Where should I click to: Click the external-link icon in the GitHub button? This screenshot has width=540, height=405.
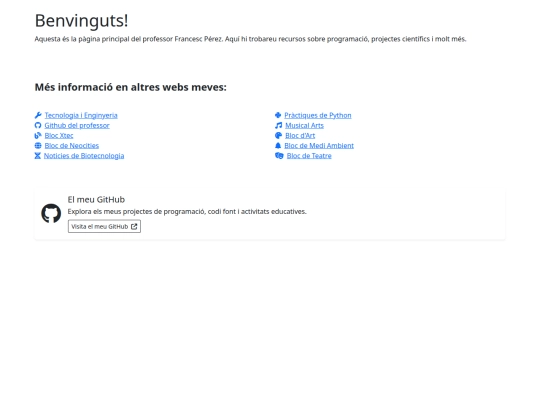point(134,226)
